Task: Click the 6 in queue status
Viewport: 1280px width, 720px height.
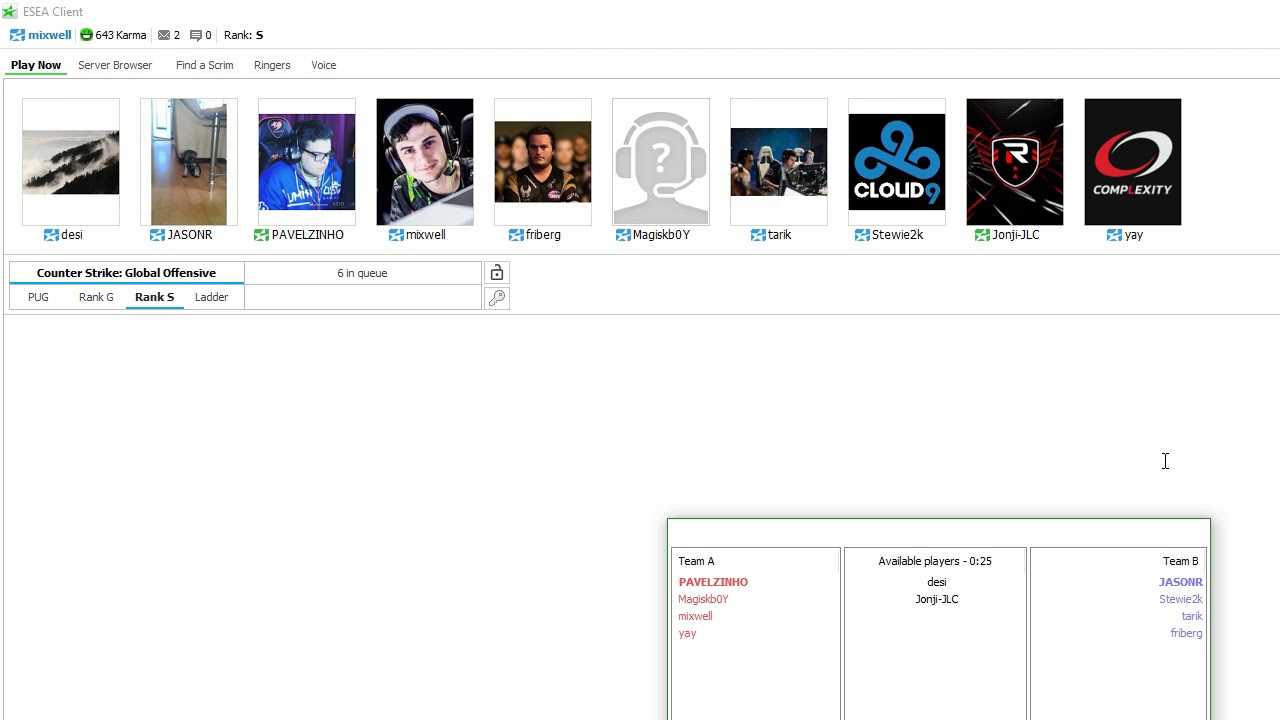Action: (362, 273)
